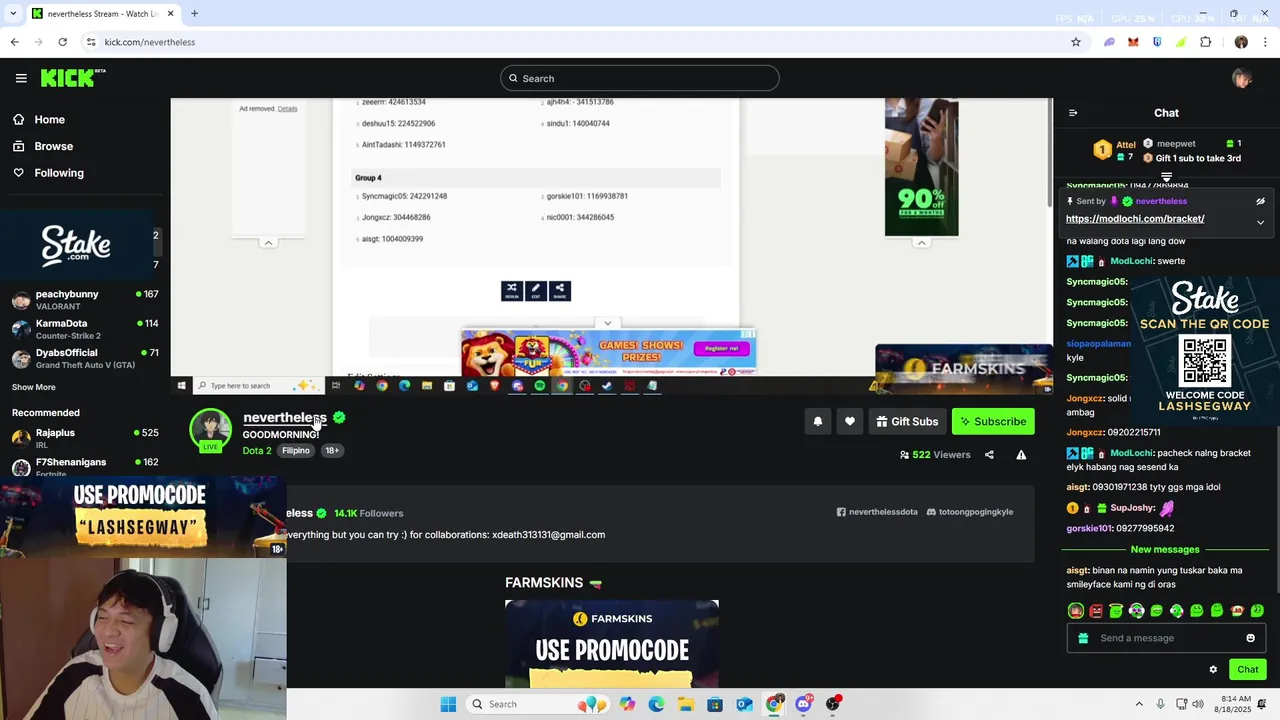Click the Kick logo
Image resolution: width=1280 pixels, height=720 pixels.
pos(73,78)
